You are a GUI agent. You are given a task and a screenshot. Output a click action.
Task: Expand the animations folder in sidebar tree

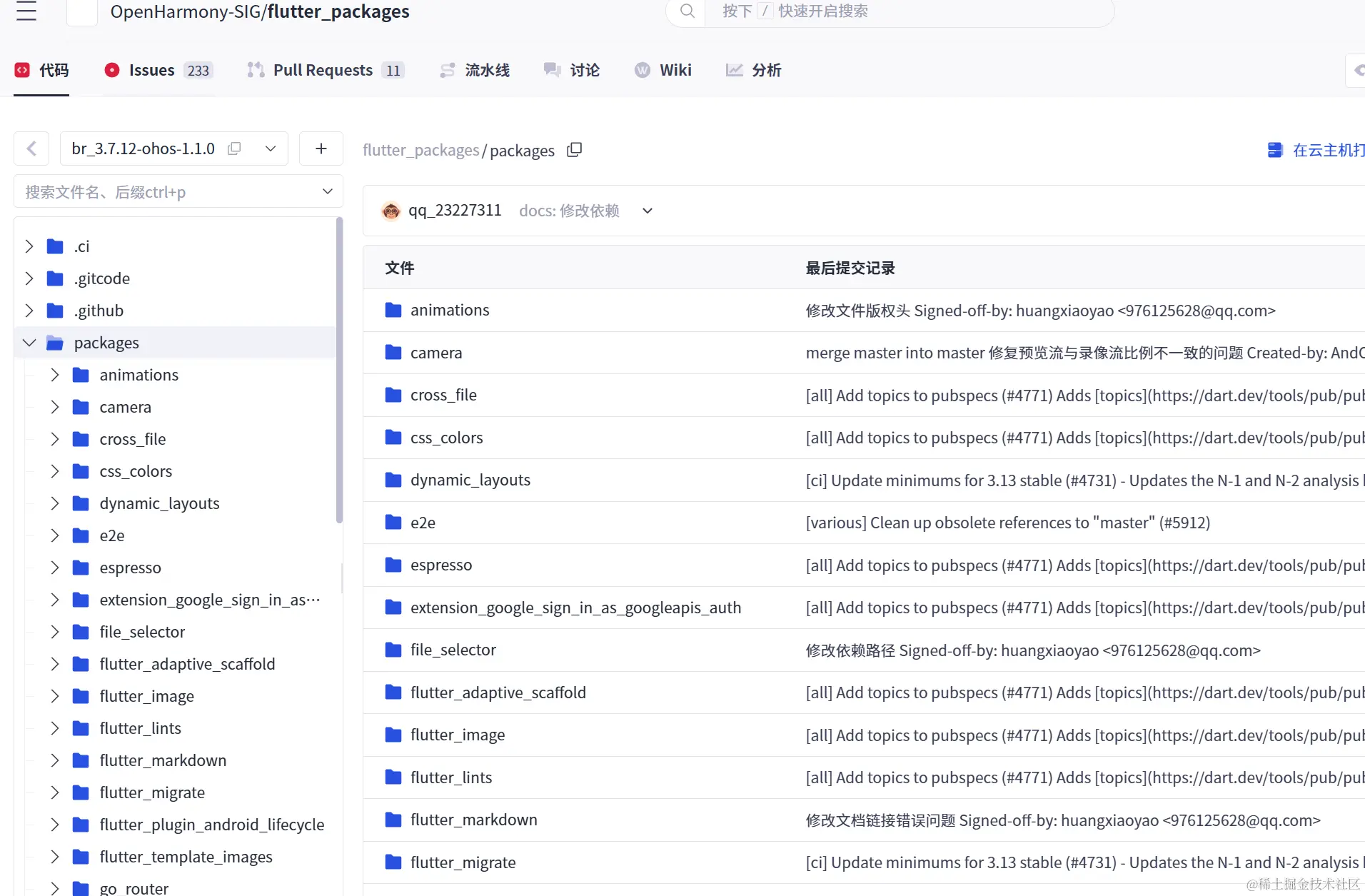[x=55, y=375]
